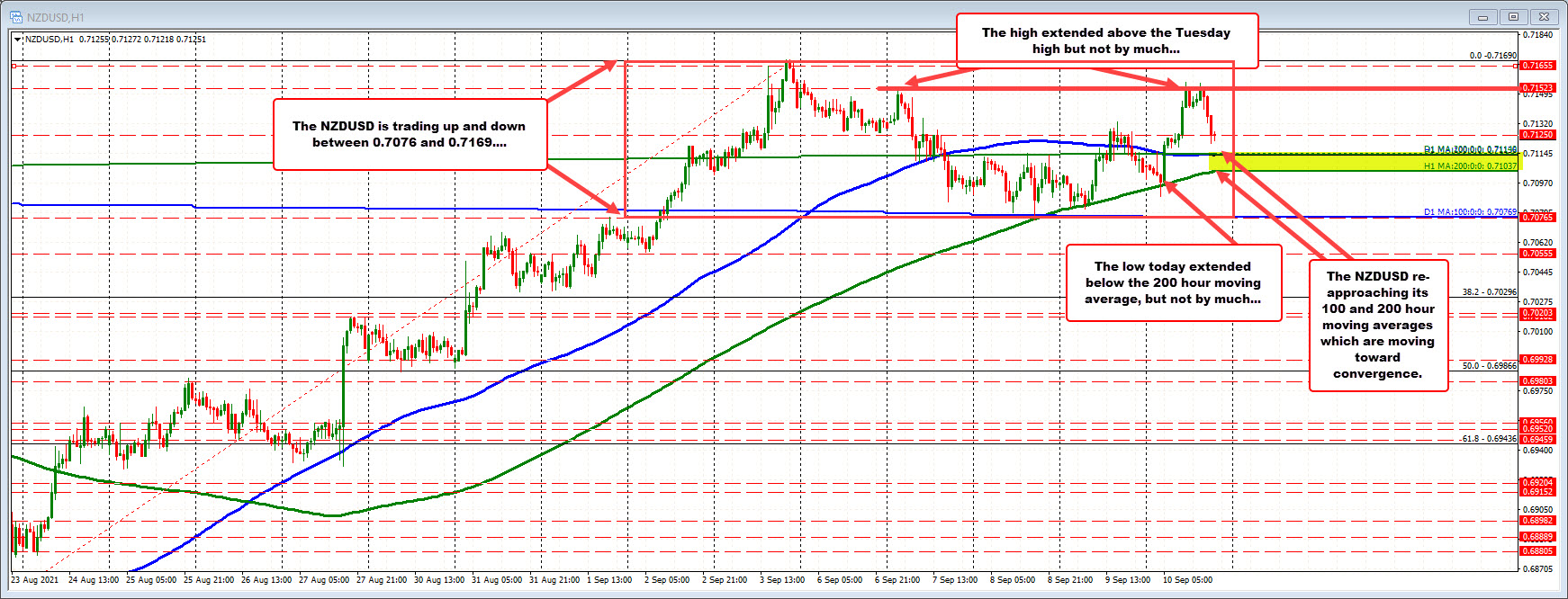Close the NZDUSD,H1 chart window
The height and width of the screenshot is (599, 1568).
(1545, 16)
